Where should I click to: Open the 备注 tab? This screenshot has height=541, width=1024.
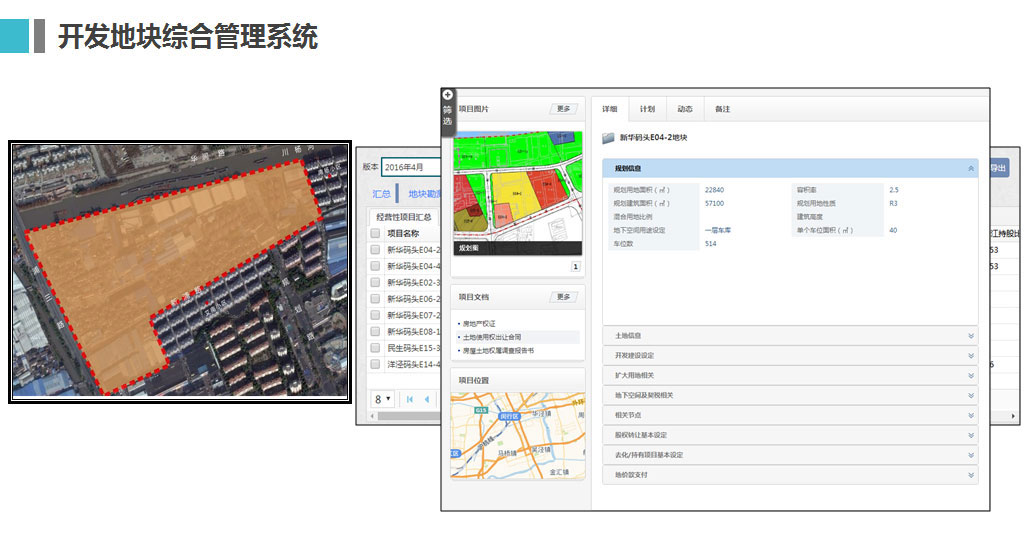click(x=722, y=109)
